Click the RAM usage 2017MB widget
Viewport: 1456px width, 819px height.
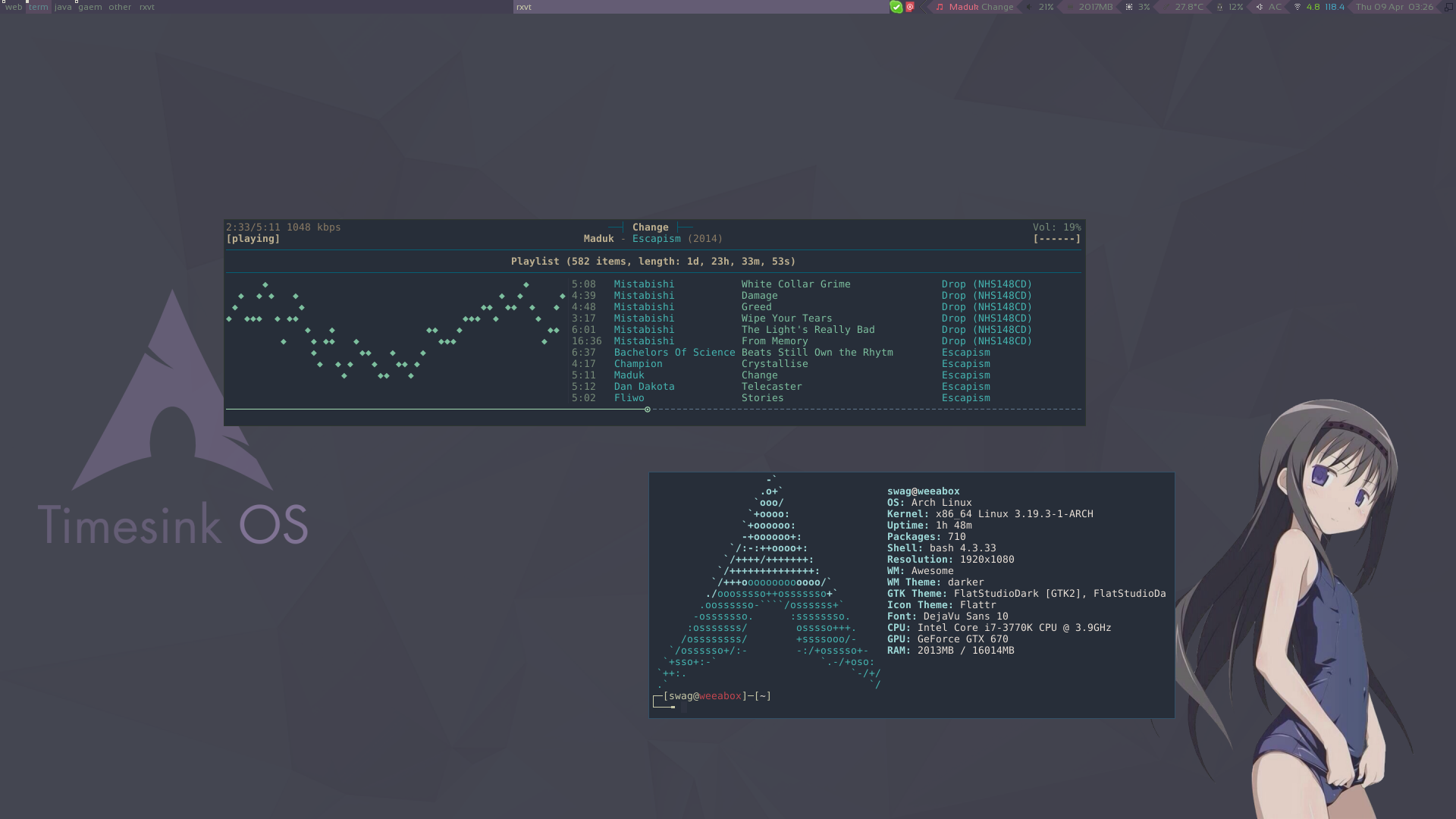(x=1095, y=7)
